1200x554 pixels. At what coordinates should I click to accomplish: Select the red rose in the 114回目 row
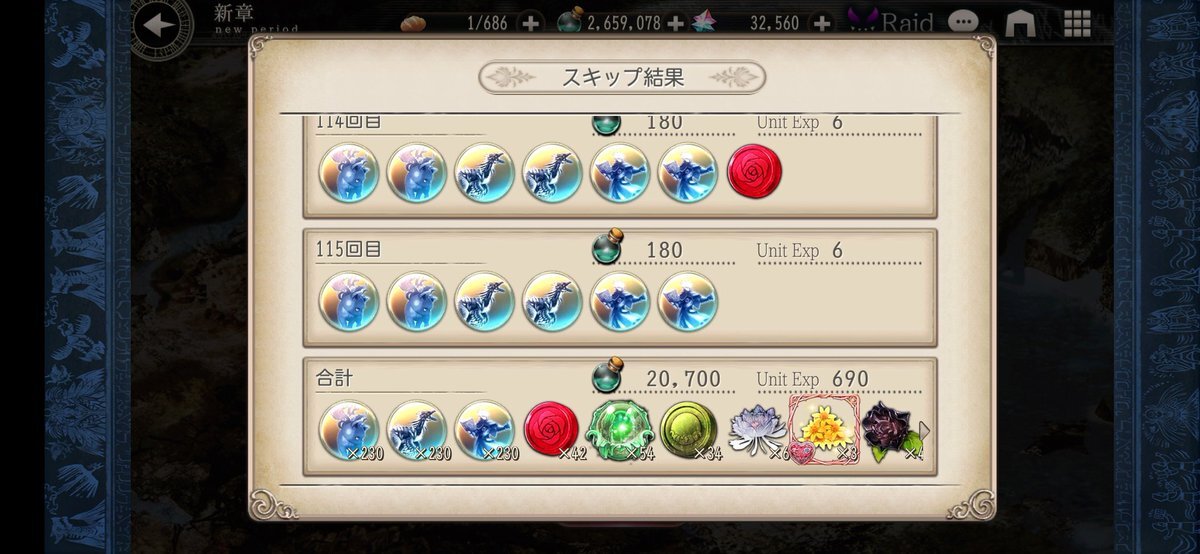755,172
